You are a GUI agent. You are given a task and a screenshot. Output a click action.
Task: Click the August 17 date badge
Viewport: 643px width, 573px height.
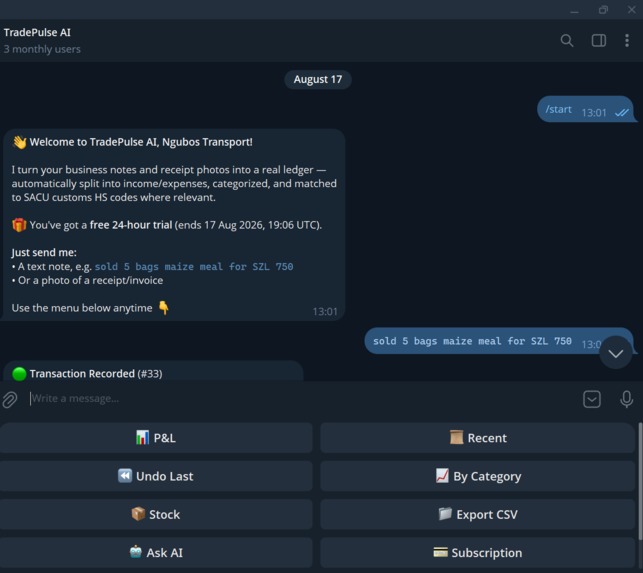(x=318, y=79)
